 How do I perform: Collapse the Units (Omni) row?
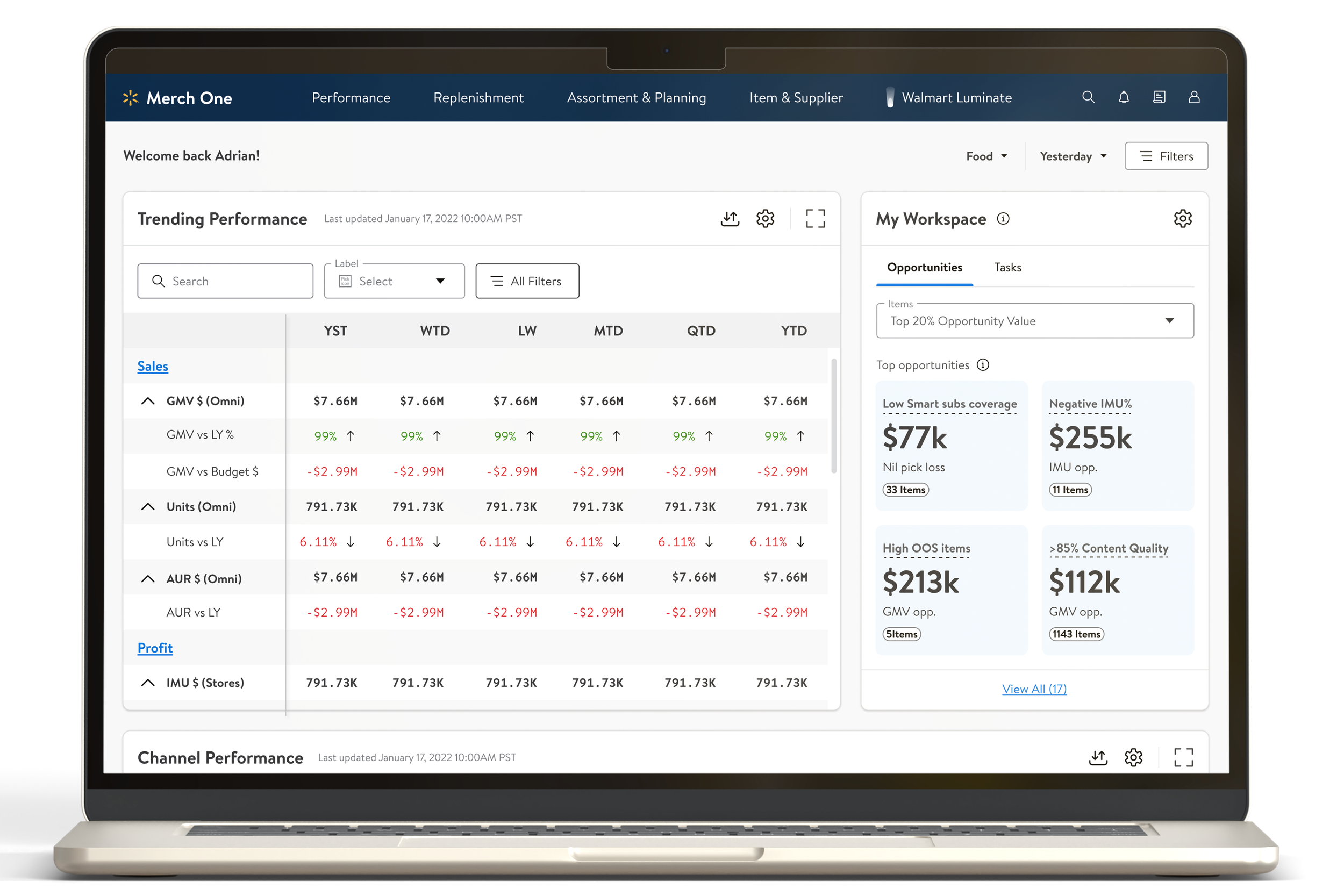148,507
